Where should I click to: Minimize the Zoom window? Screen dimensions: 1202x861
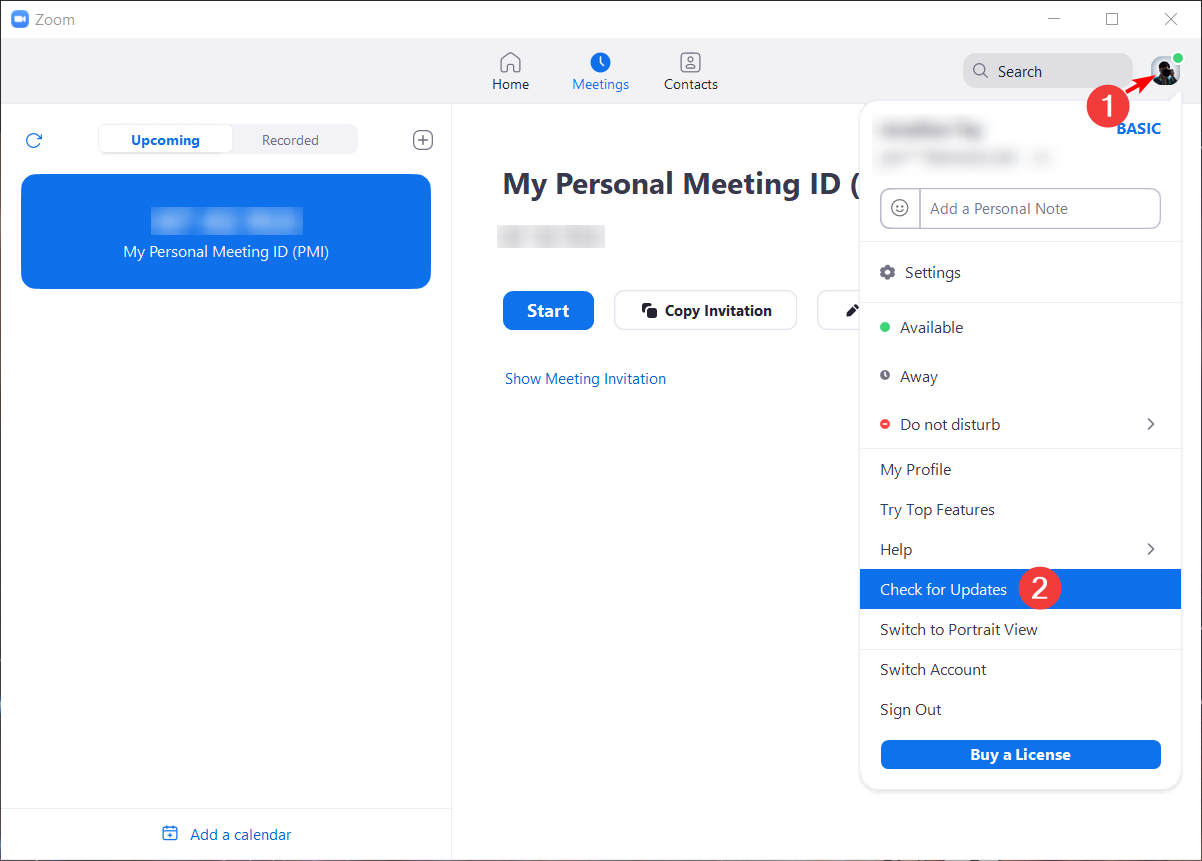click(1052, 19)
